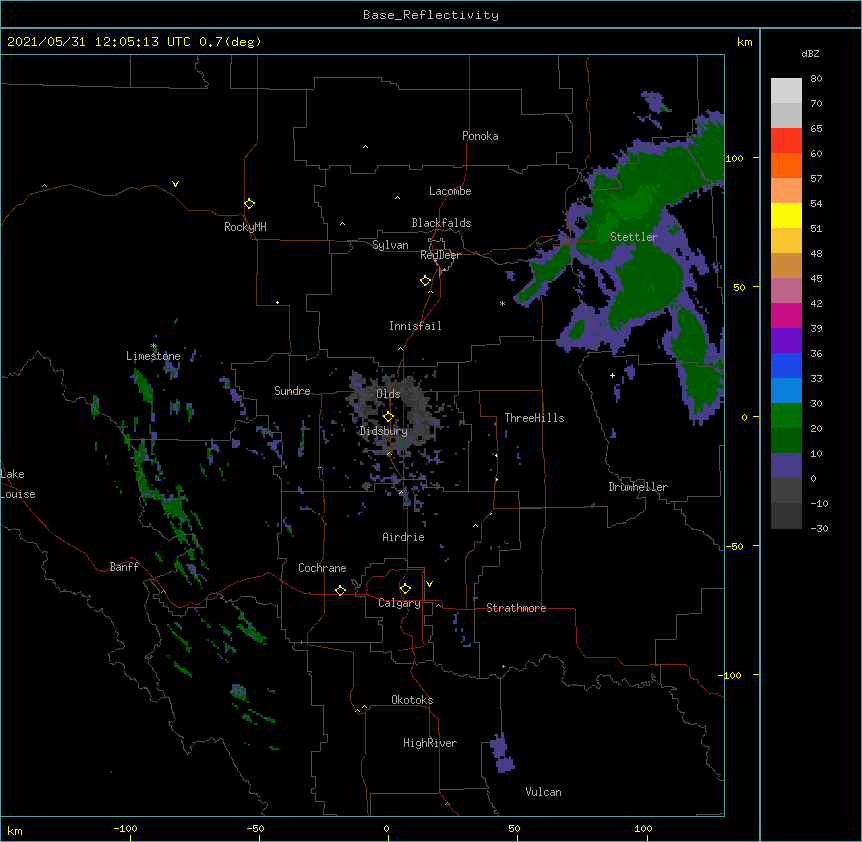
Task: Click the timestamp 2021/05/31 12:05:13 UTC
Action: click(x=99, y=42)
